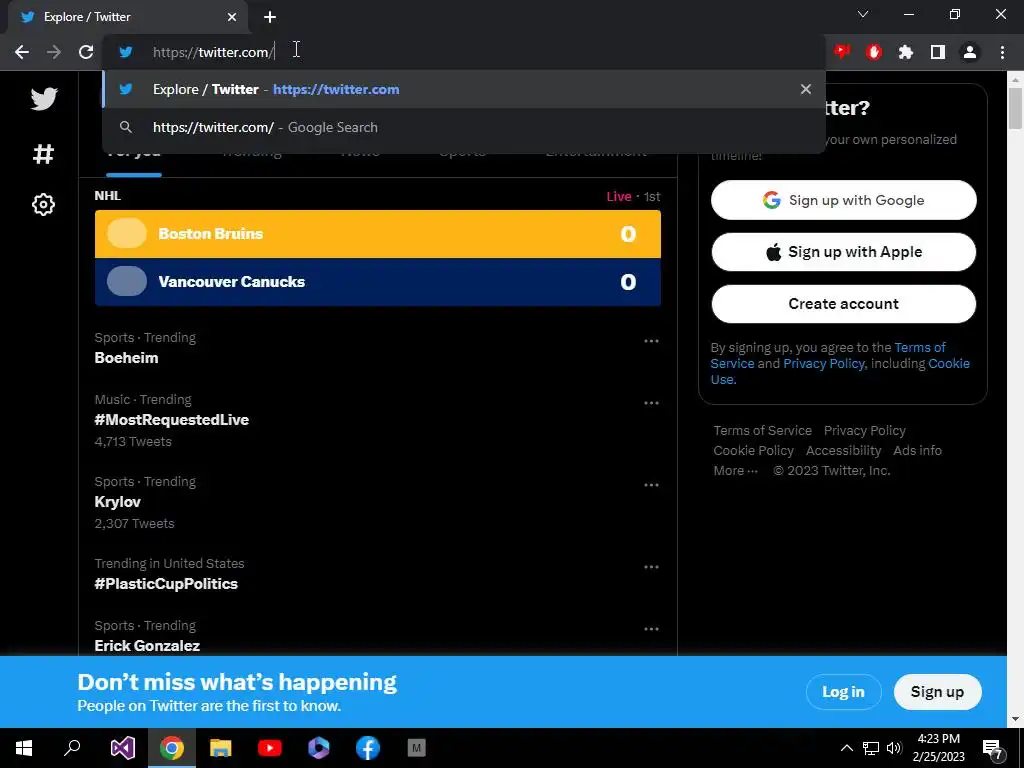Open the #MostRequestedLive trending topic
The width and height of the screenshot is (1024, 768).
click(x=171, y=420)
